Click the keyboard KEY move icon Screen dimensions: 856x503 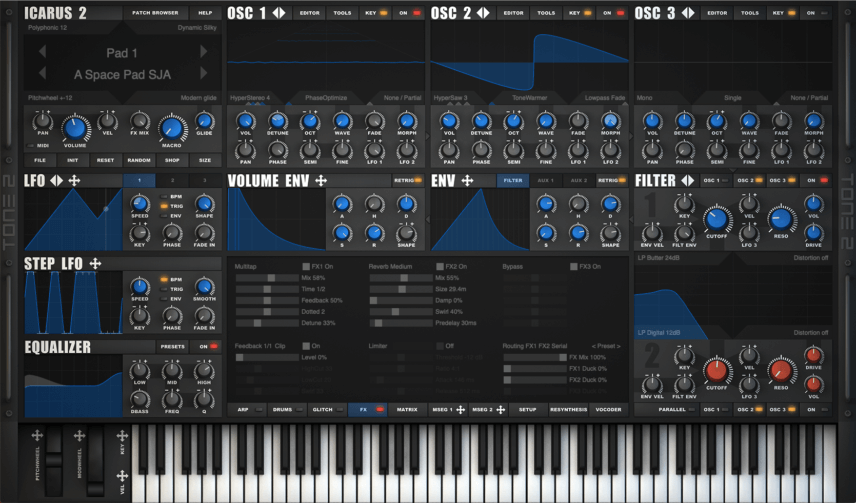click(x=122, y=435)
